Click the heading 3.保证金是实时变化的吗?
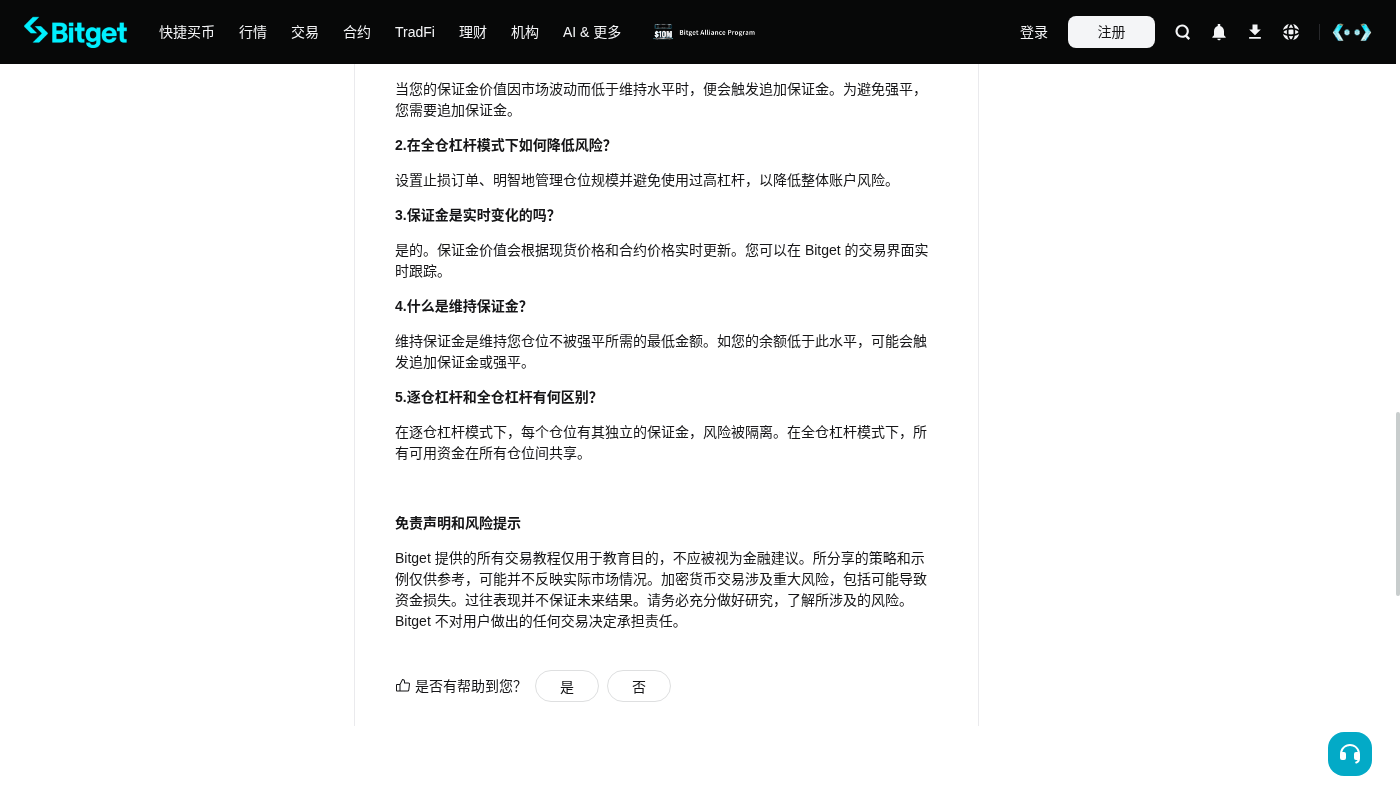1400x800 pixels. (474, 215)
